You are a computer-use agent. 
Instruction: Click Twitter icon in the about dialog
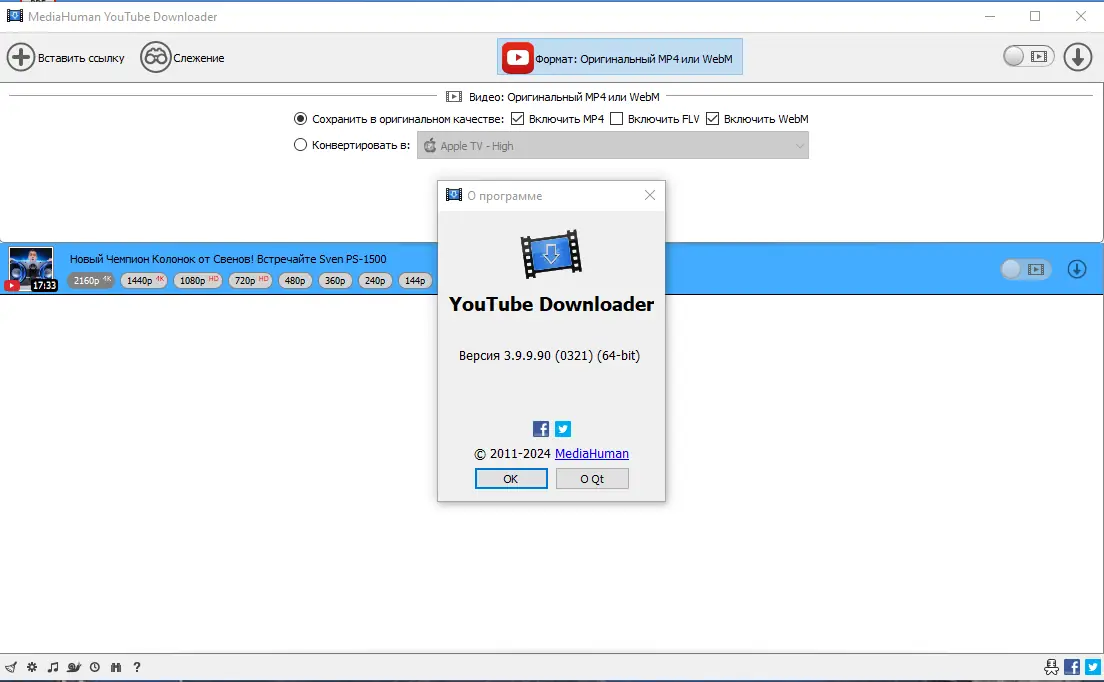click(563, 429)
